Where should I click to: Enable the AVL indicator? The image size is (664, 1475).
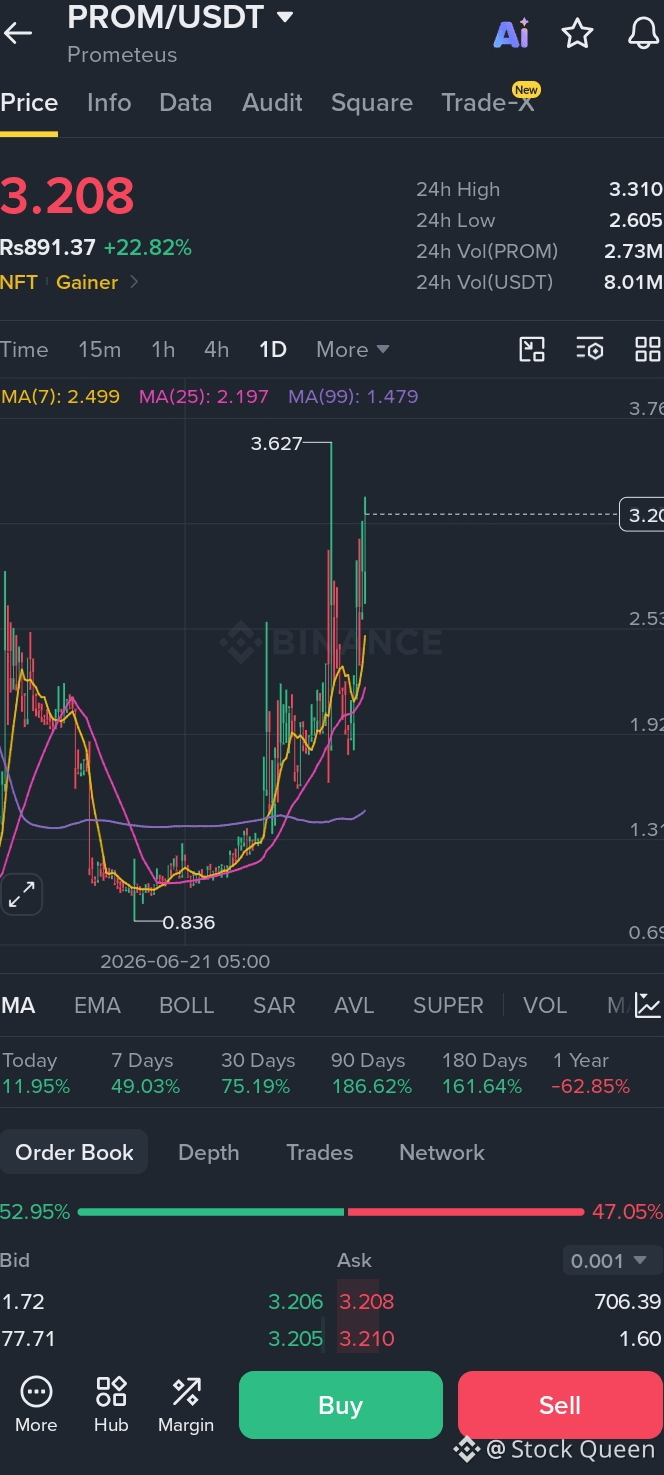pyautogui.click(x=354, y=1005)
